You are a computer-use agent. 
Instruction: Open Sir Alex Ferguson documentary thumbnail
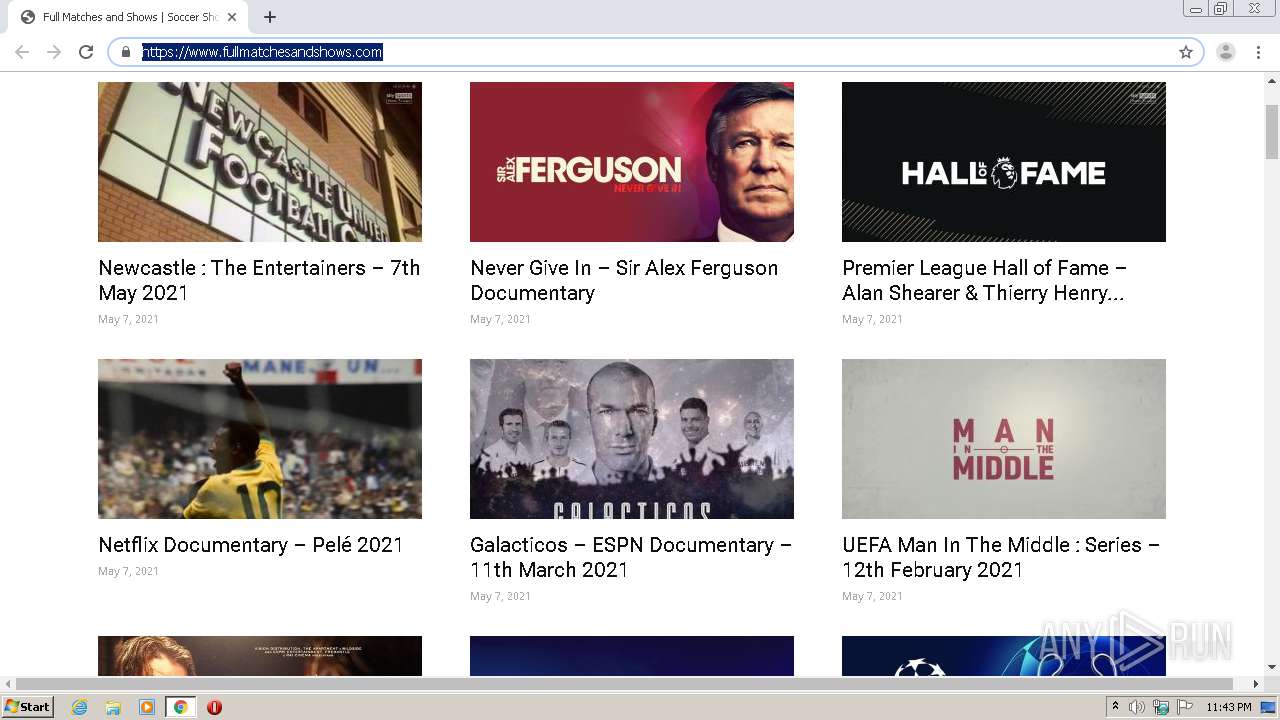point(632,162)
